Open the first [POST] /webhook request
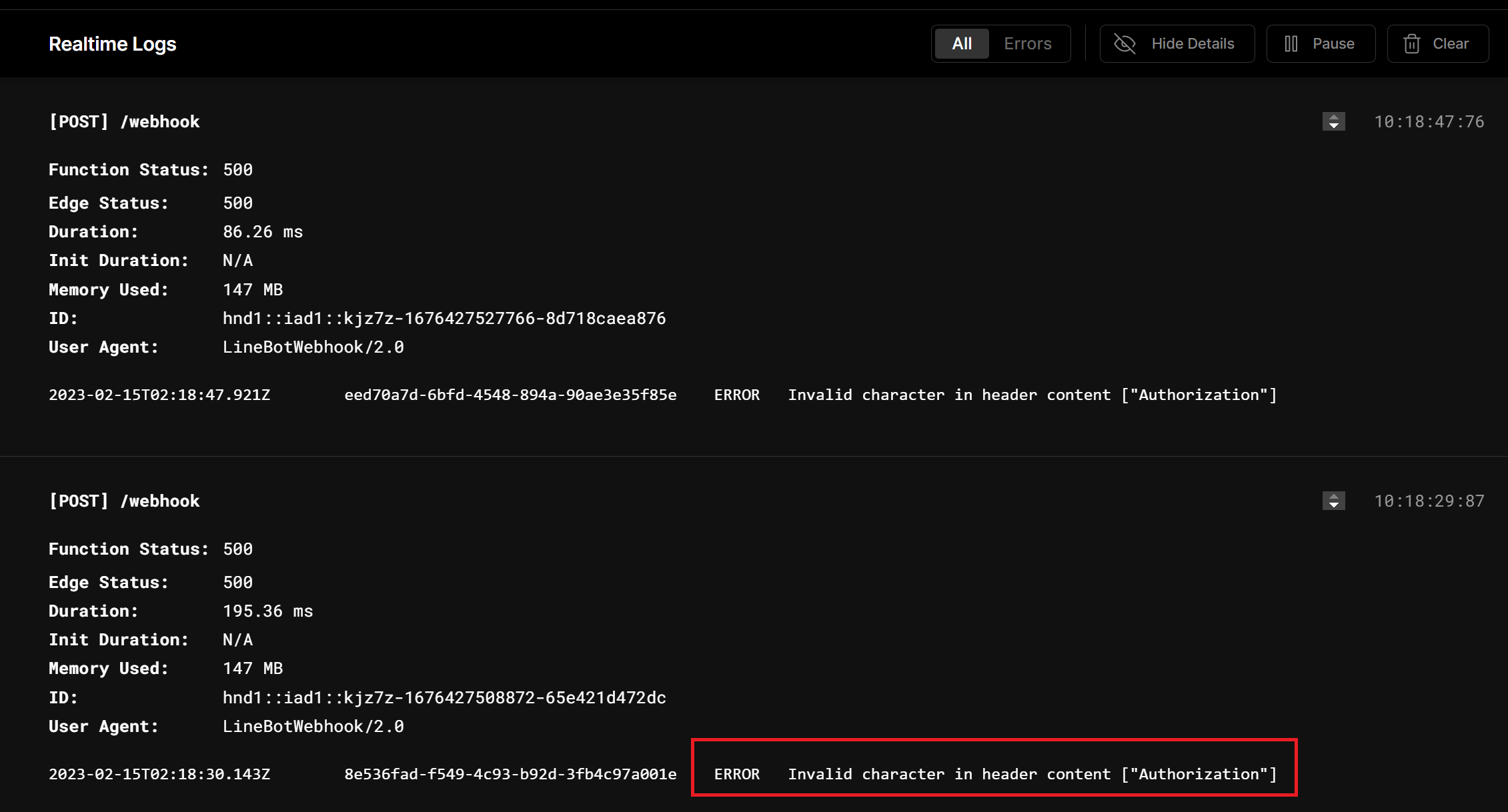1508x812 pixels. click(x=124, y=121)
